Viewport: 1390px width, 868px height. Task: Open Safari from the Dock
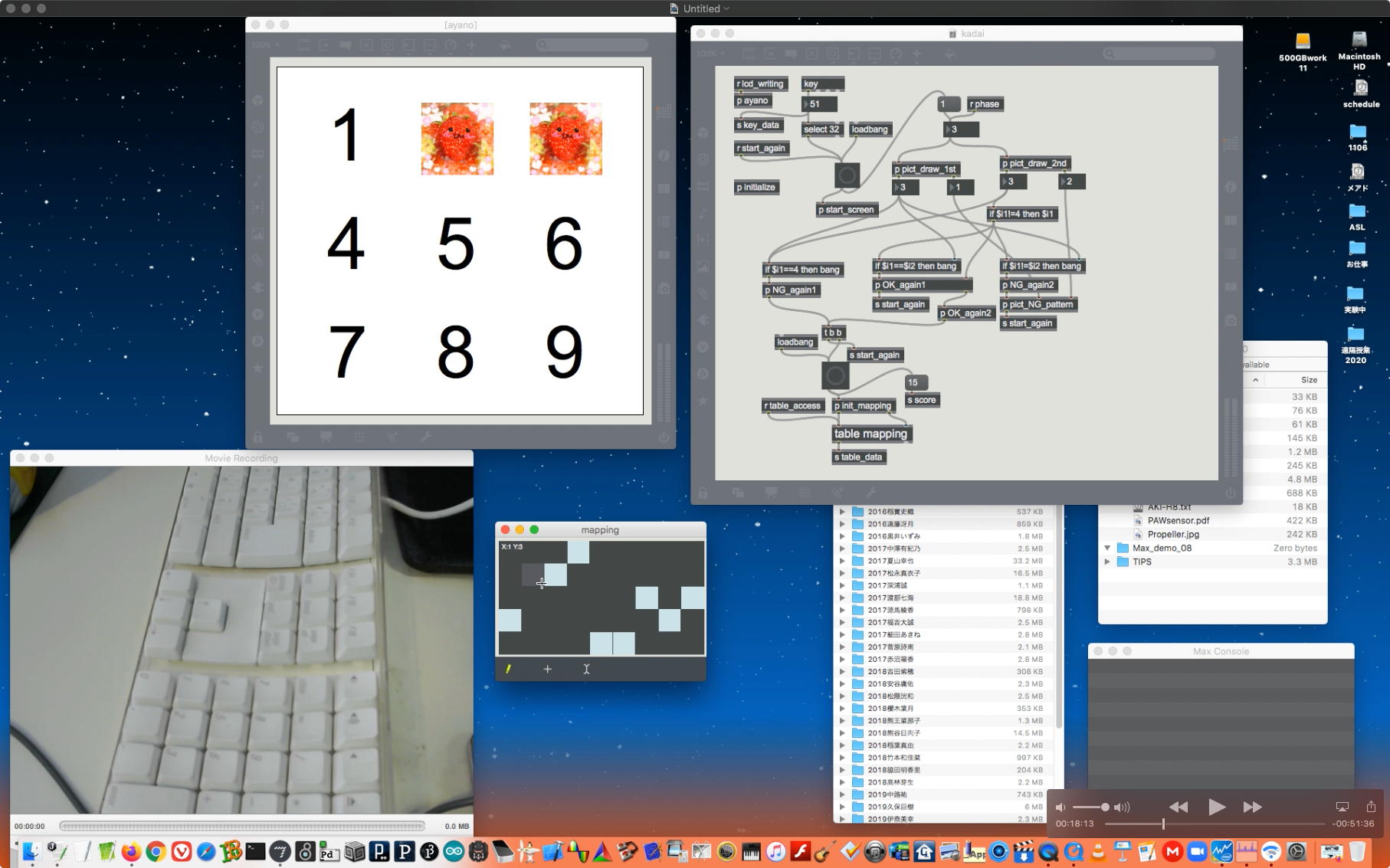click(x=206, y=851)
